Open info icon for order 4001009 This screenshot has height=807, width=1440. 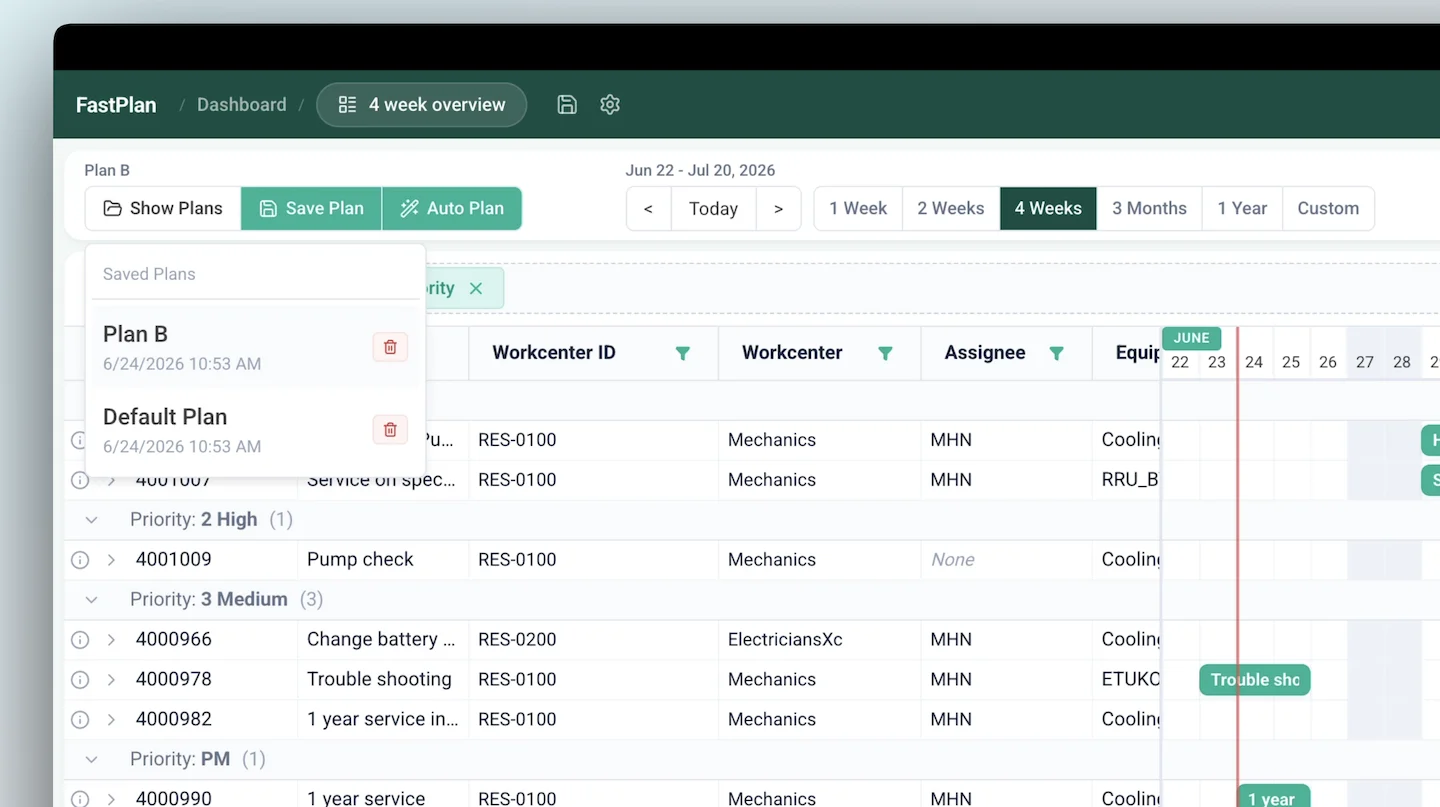[x=80, y=560]
